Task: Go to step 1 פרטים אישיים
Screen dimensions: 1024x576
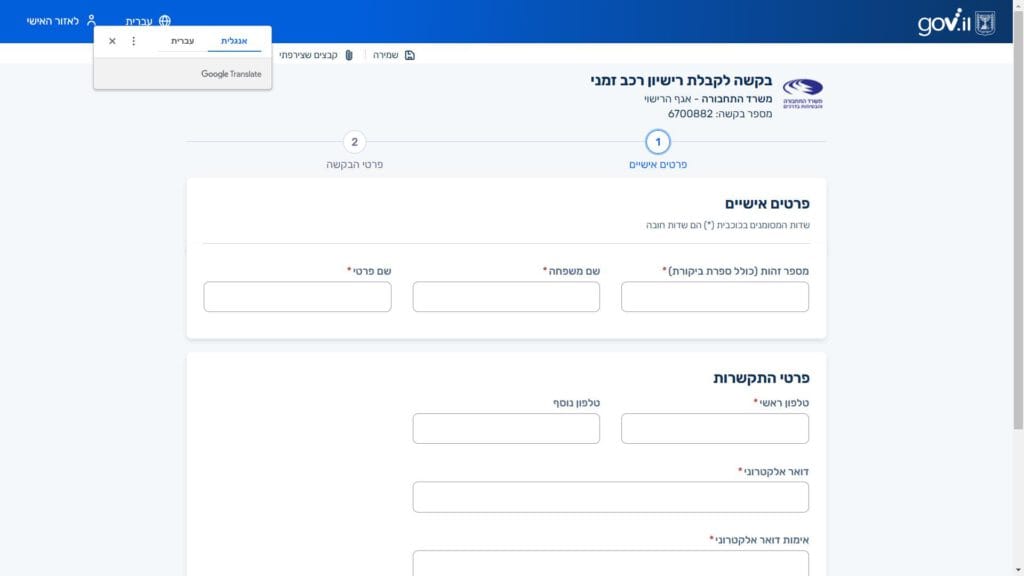Action: pyautogui.click(x=658, y=142)
